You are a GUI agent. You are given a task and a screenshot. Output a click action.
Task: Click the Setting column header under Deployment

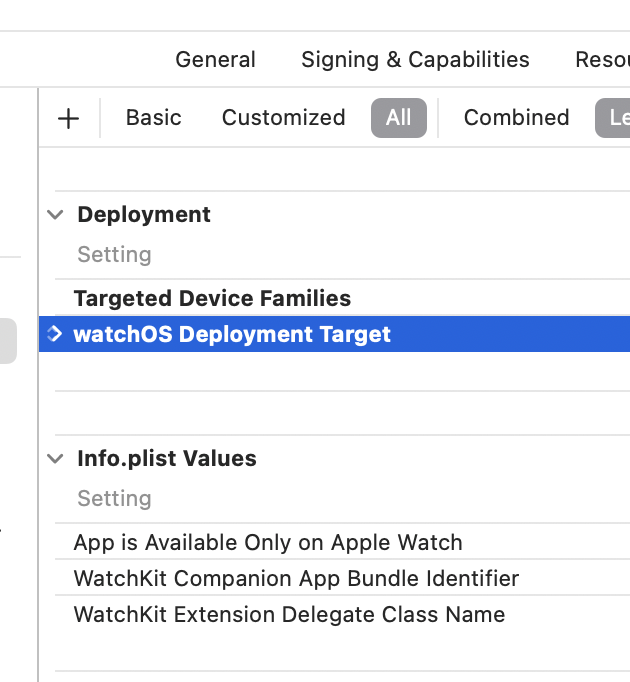114,255
